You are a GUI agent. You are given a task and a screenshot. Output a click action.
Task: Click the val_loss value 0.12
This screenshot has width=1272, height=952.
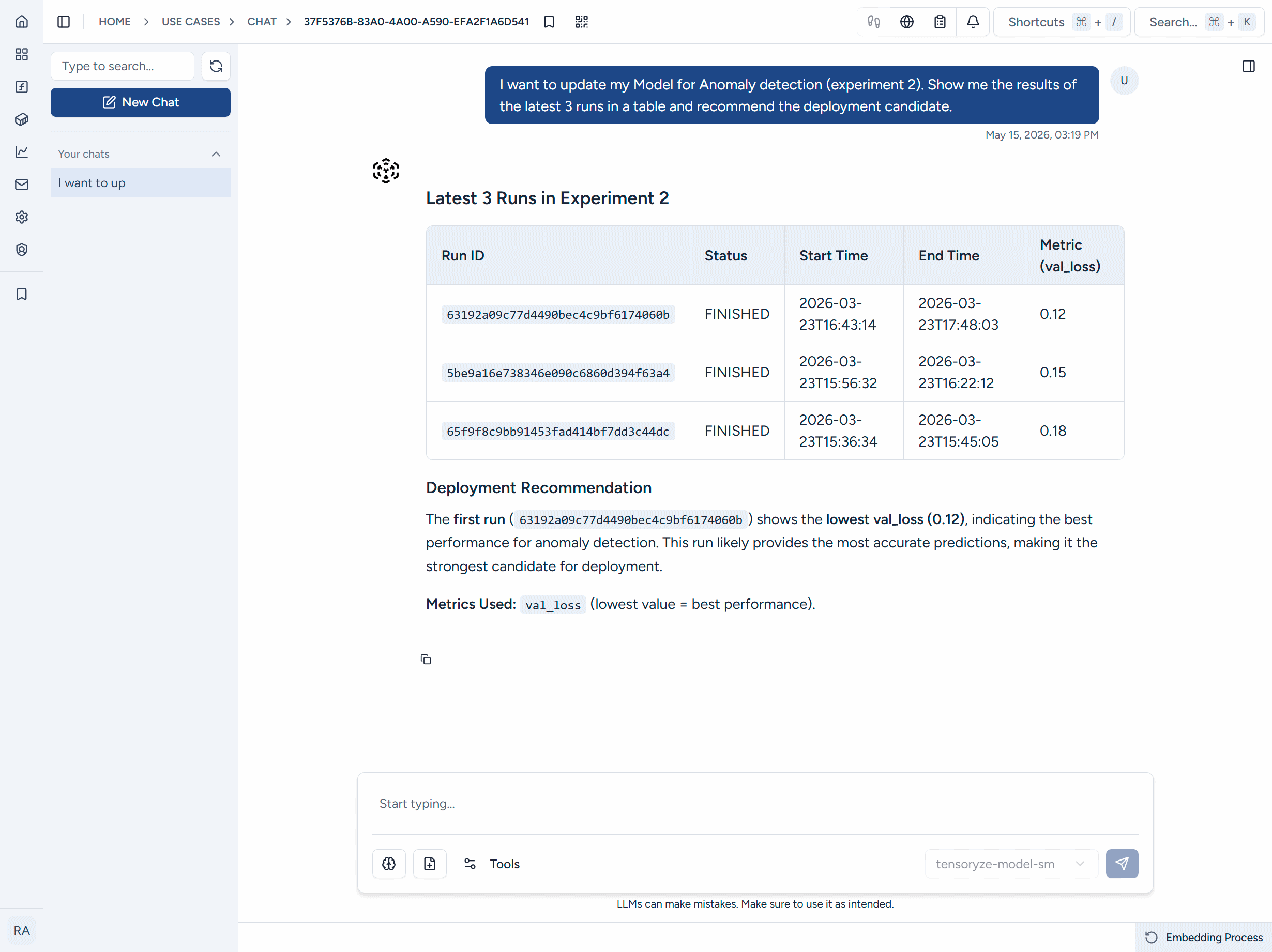tap(1052, 314)
